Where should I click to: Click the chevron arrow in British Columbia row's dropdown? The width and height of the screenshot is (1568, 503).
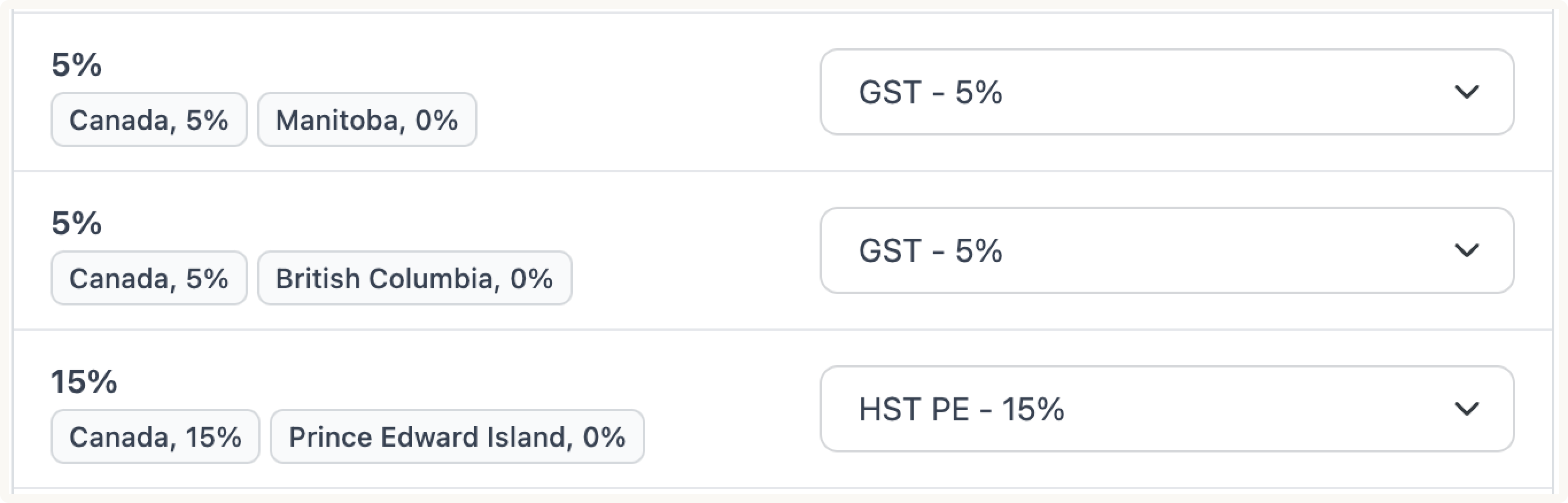(x=1466, y=250)
